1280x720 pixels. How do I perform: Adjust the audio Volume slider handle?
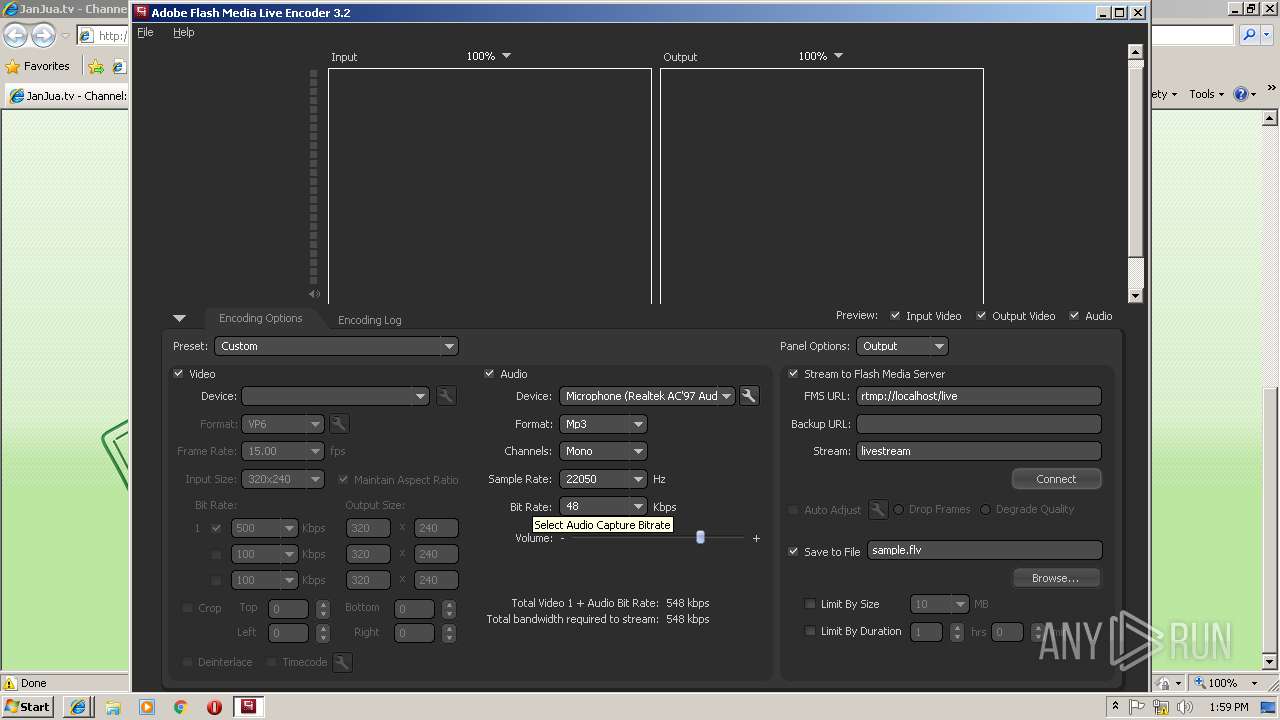[x=700, y=538]
